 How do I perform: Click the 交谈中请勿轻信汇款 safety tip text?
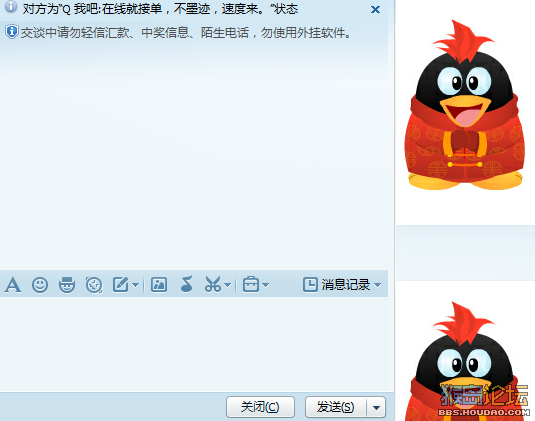186,33
